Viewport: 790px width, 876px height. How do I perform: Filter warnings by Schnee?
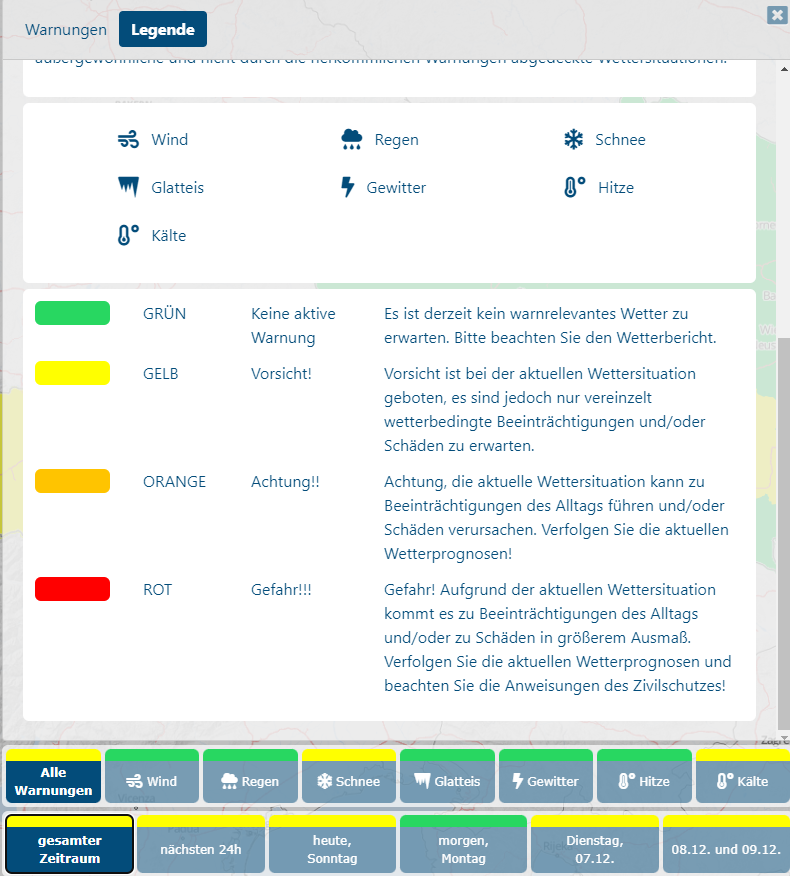[x=349, y=776]
